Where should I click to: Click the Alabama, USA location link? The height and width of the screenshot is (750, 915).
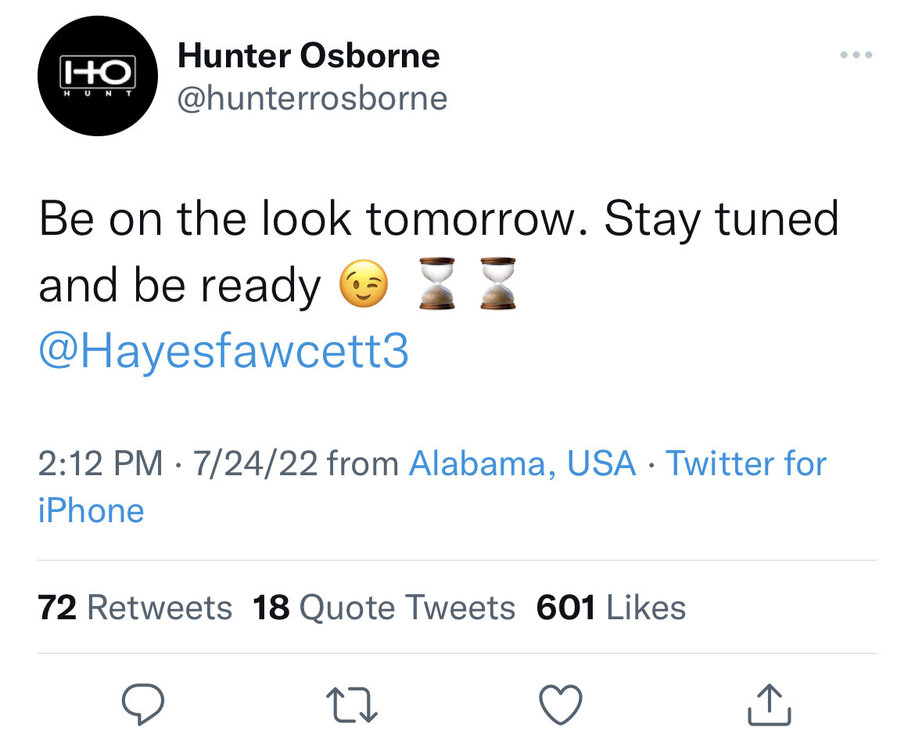click(522, 464)
